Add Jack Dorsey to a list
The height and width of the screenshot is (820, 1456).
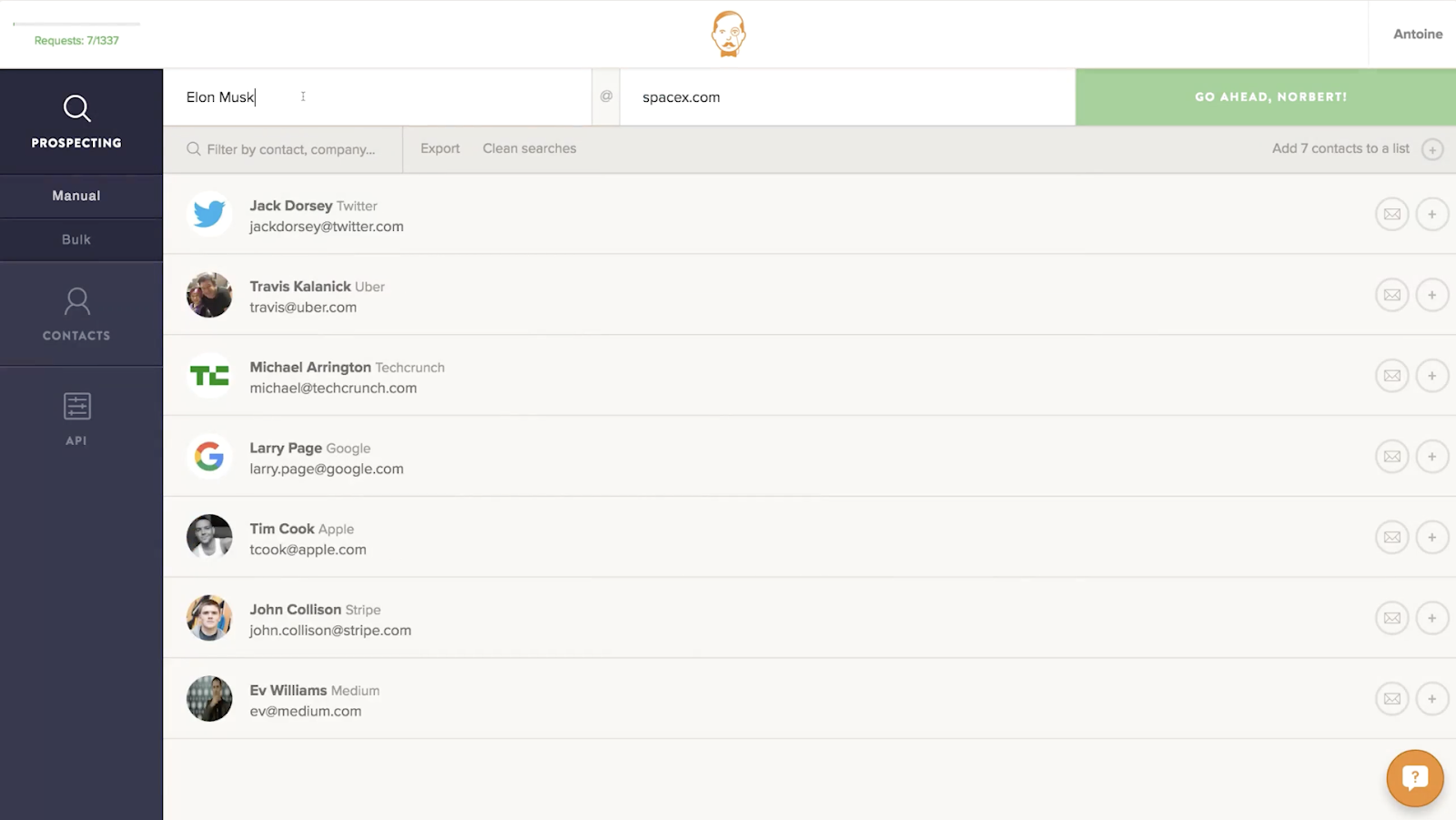[1432, 215]
